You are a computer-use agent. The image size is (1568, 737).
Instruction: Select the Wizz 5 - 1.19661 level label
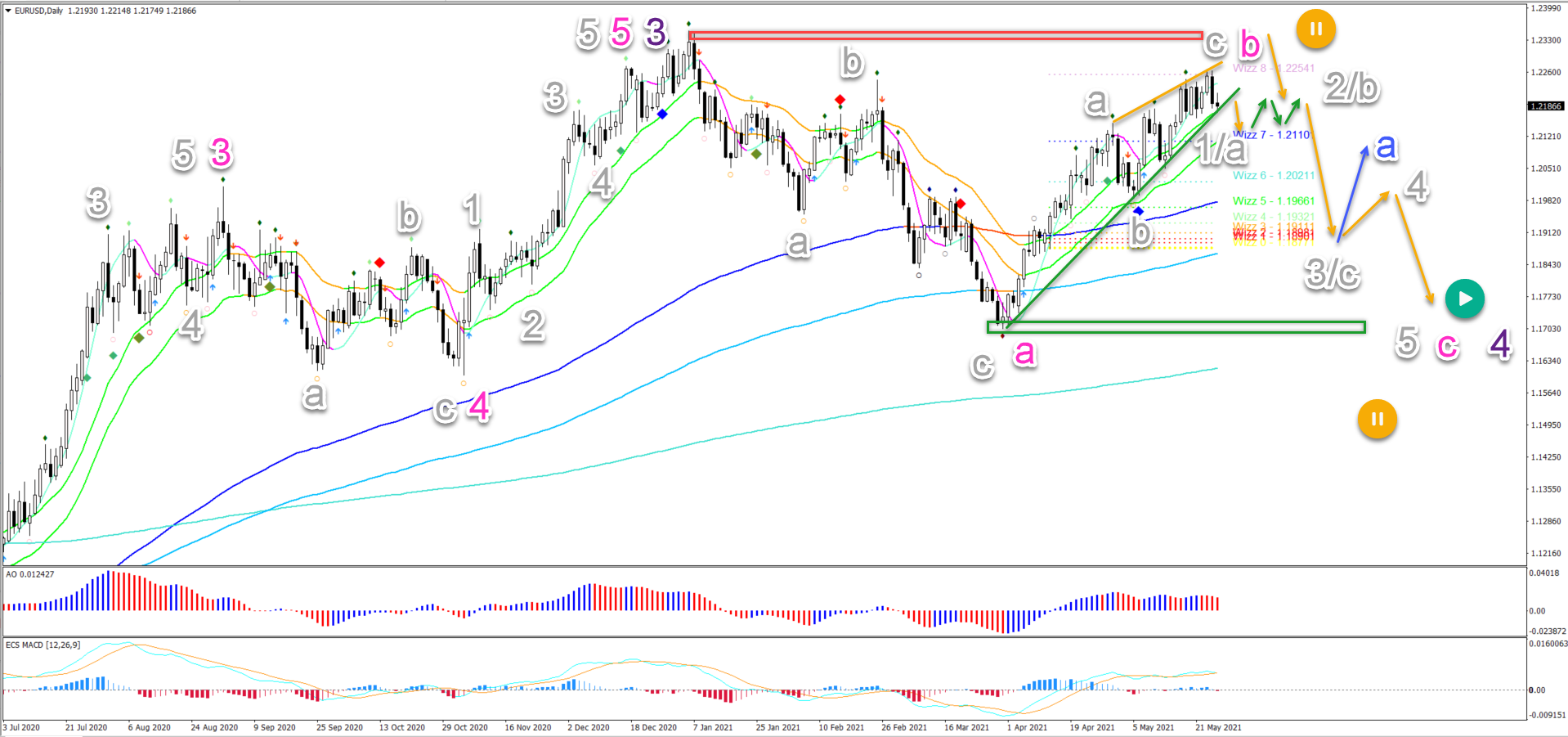(x=1274, y=200)
